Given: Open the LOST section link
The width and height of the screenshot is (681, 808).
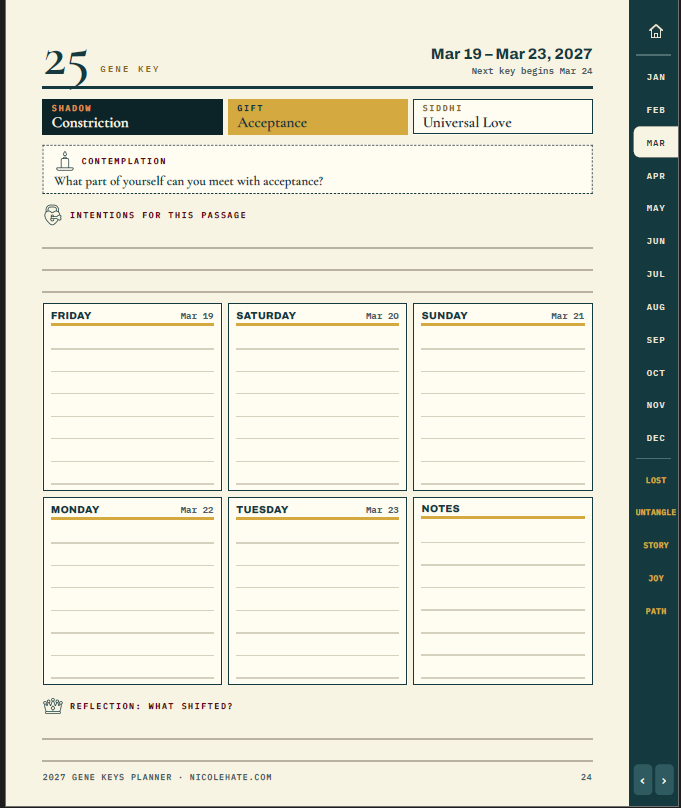Looking at the screenshot, I should (x=655, y=480).
